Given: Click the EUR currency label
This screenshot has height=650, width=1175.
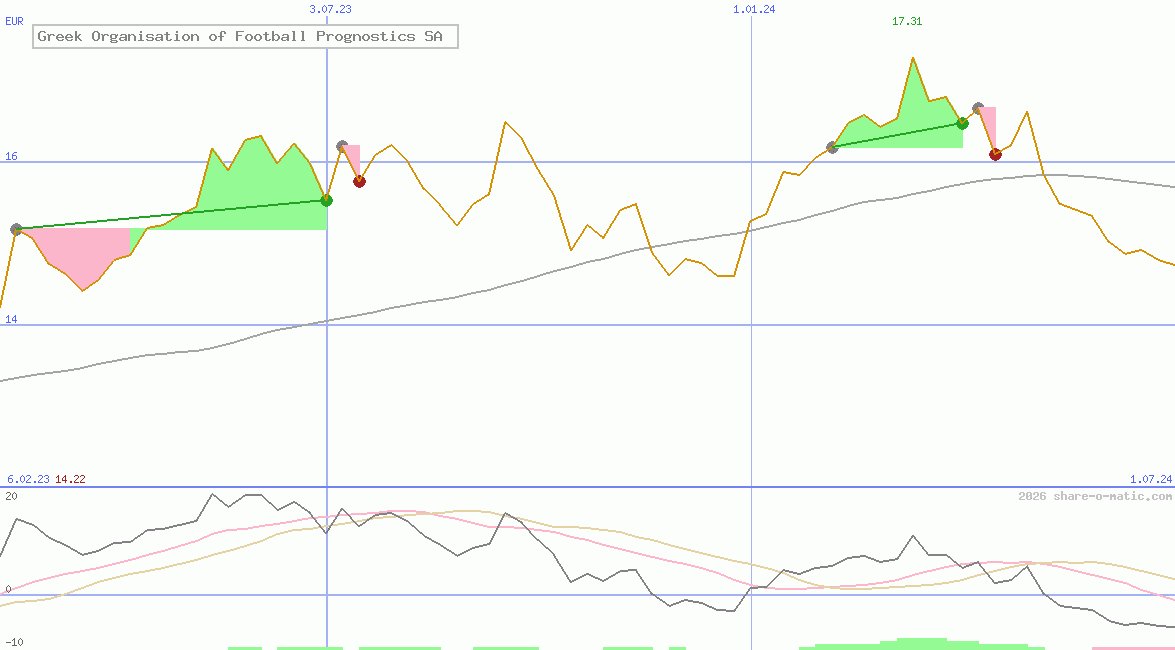Looking at the screenshot, I should point(14,20).
